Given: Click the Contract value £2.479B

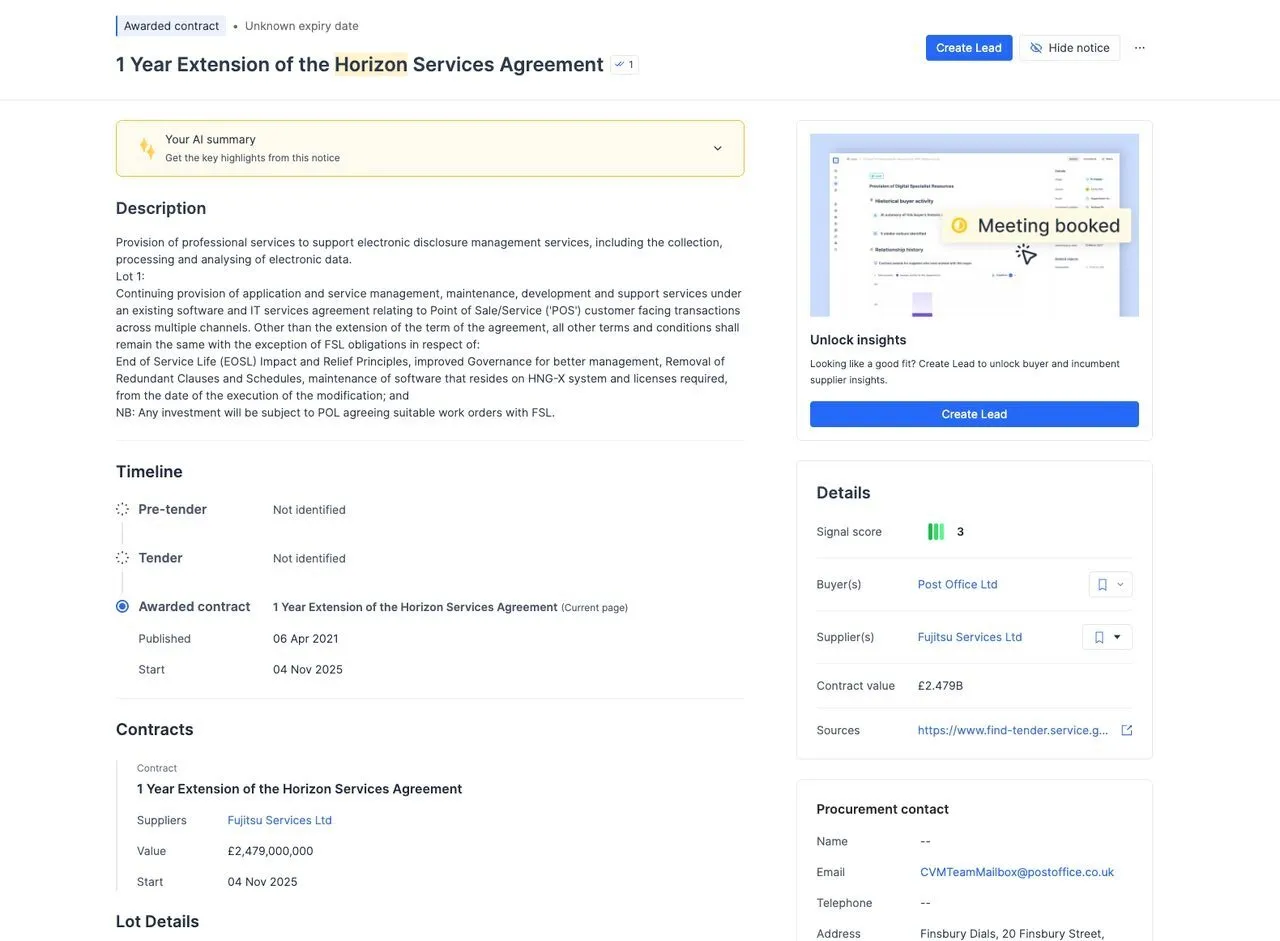Looking at the screenshot, I should pos(940,686).
